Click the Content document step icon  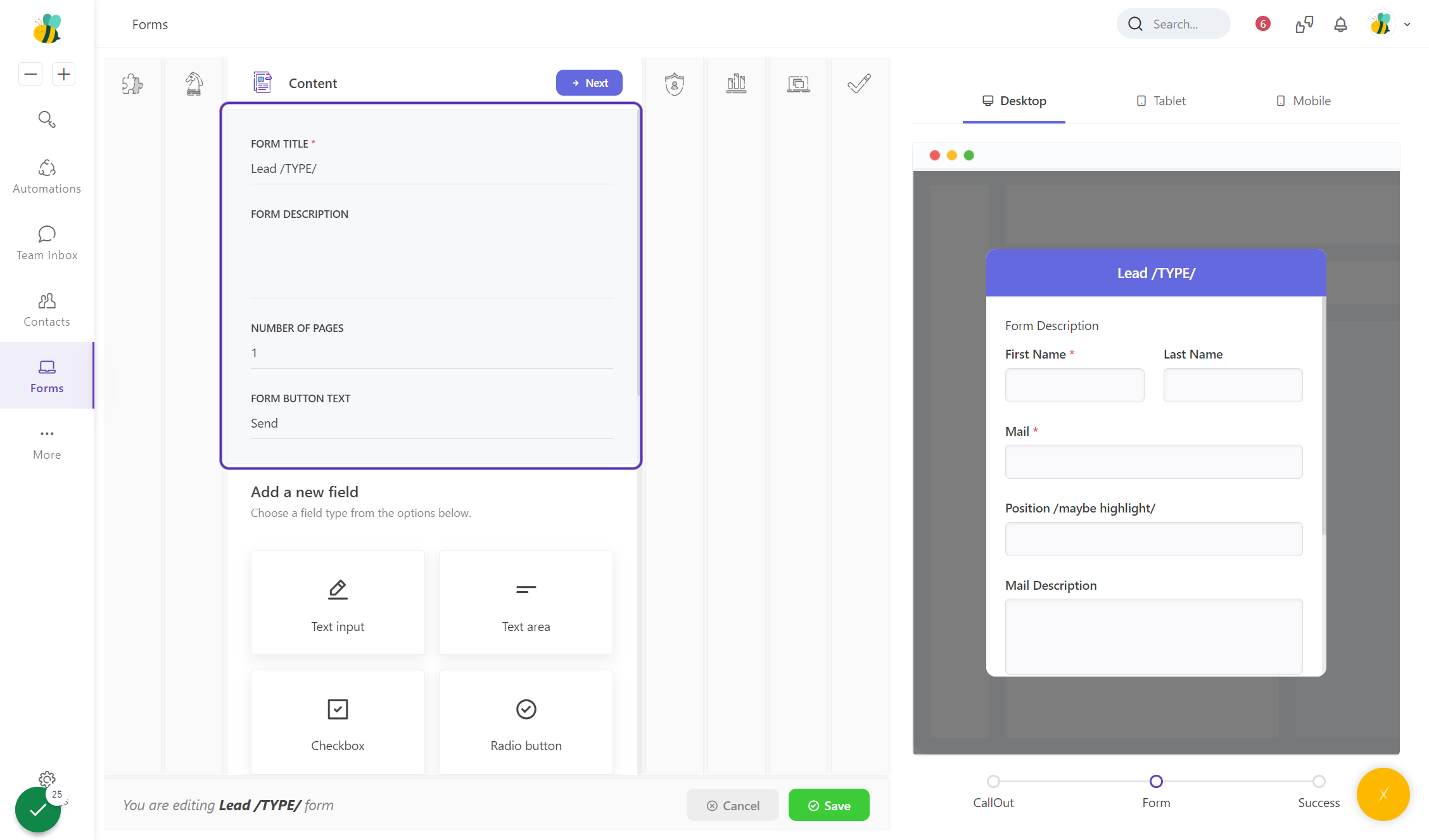click(262, 82)
